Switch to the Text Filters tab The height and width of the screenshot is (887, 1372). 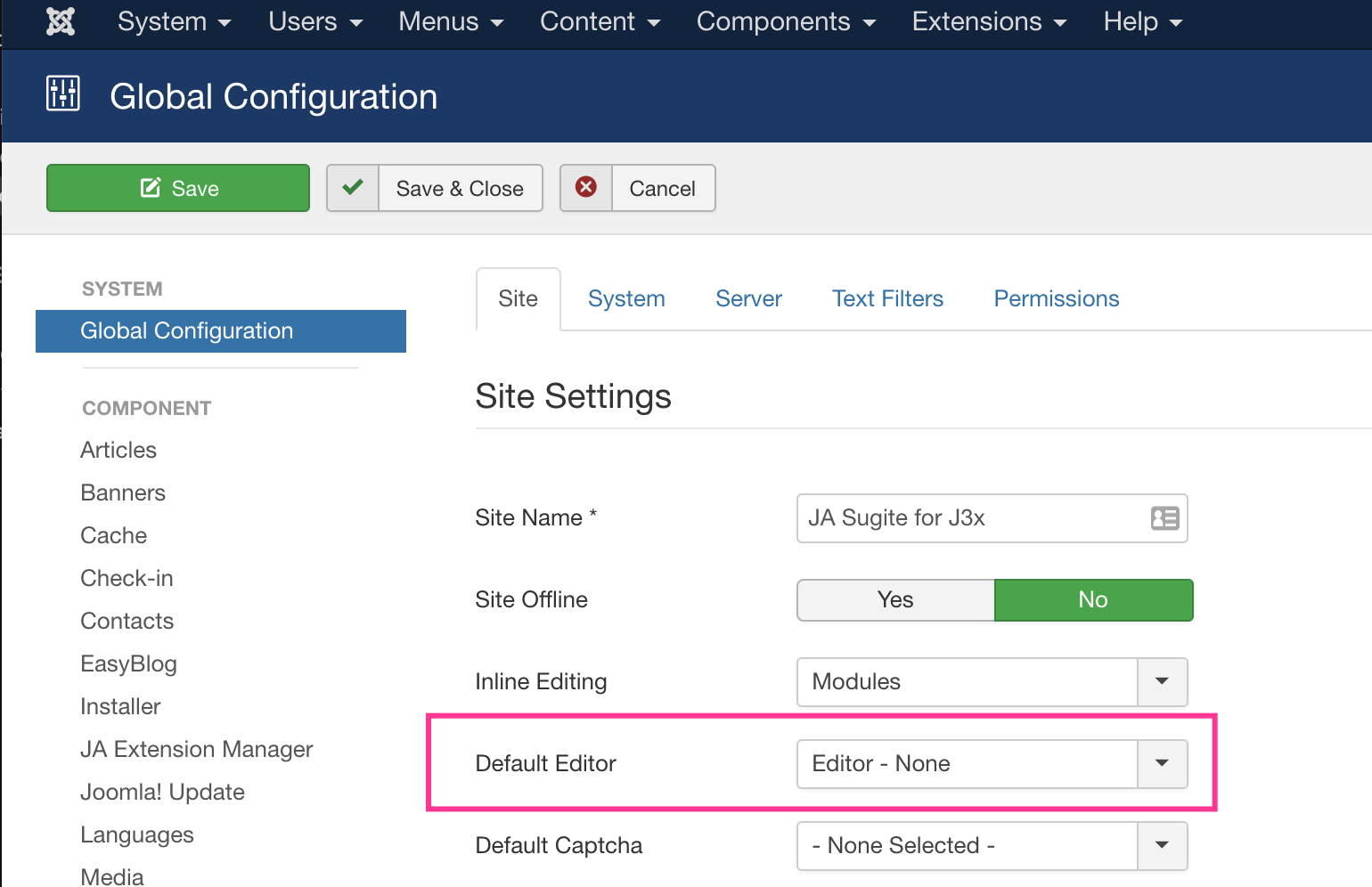click(x=887, y=299)
